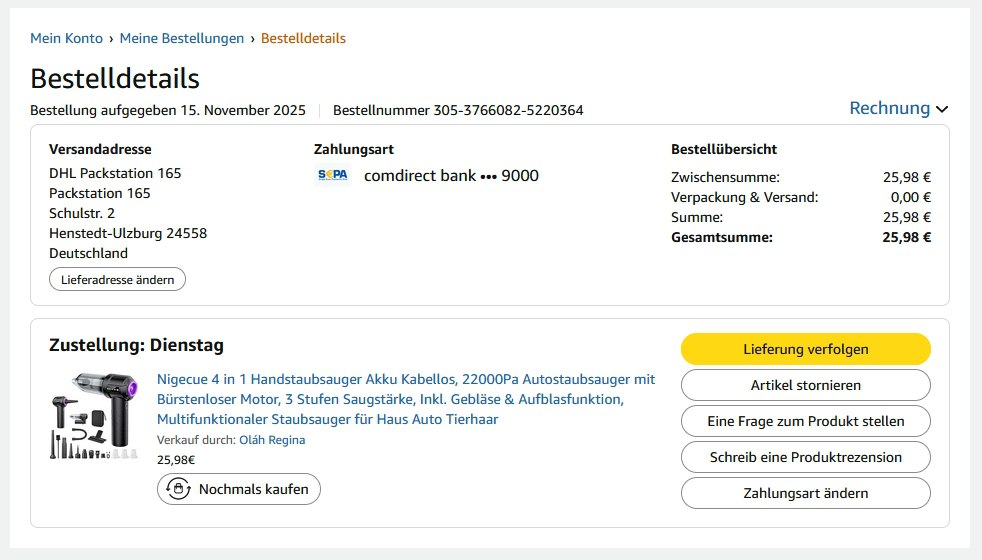
Task: Open the handheld vacuum product thumbnail
Action: click(95, 416)
